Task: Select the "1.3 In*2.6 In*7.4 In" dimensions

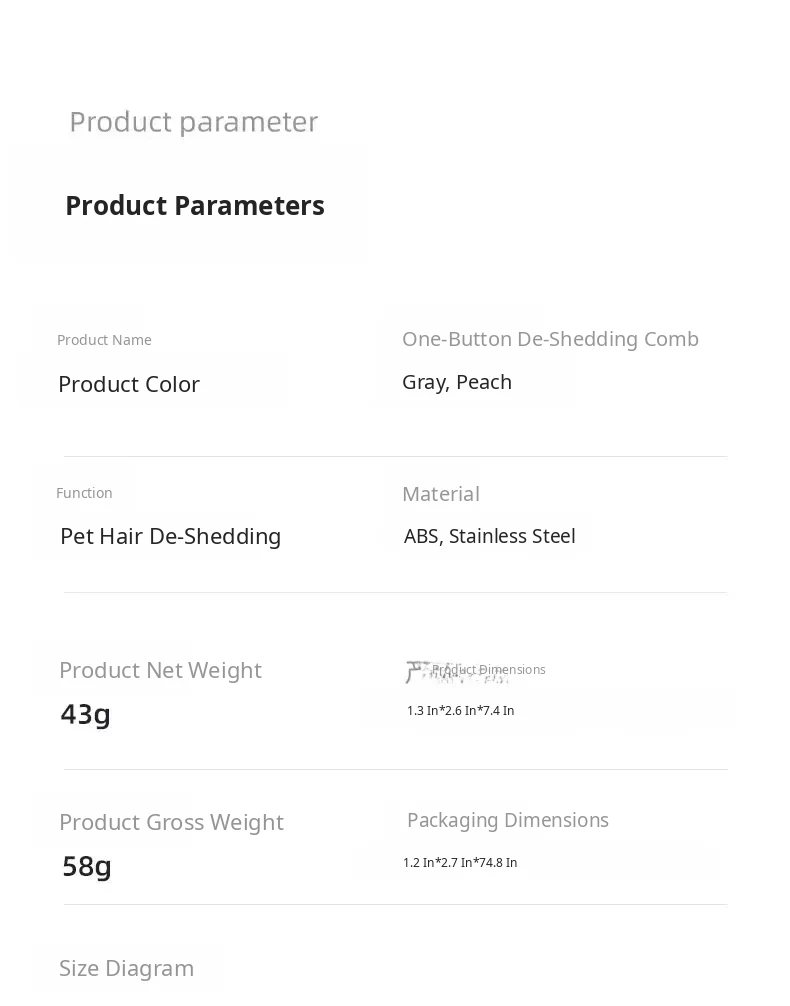Action: [x=460, y=711]
